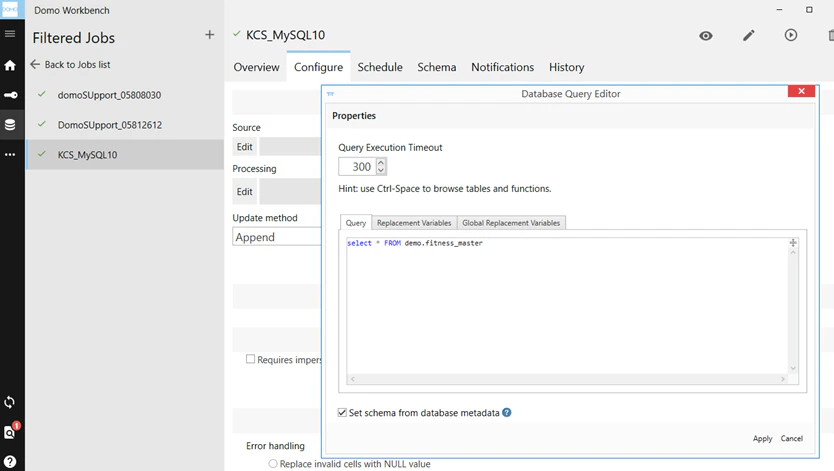Toggle the Requires impersonation checkbox
The height and width of the screenshot is (471, 834).
[251, 359]
